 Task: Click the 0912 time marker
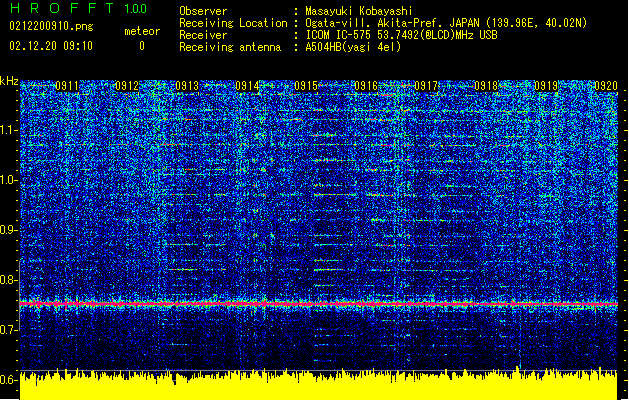127,86
